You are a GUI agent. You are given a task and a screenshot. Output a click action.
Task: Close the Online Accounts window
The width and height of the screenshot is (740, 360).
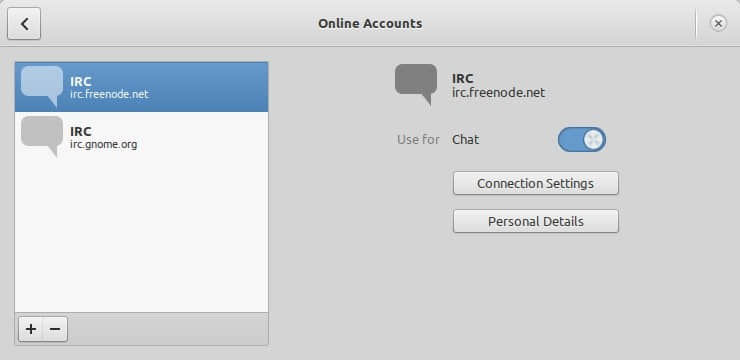click(718, 23)
